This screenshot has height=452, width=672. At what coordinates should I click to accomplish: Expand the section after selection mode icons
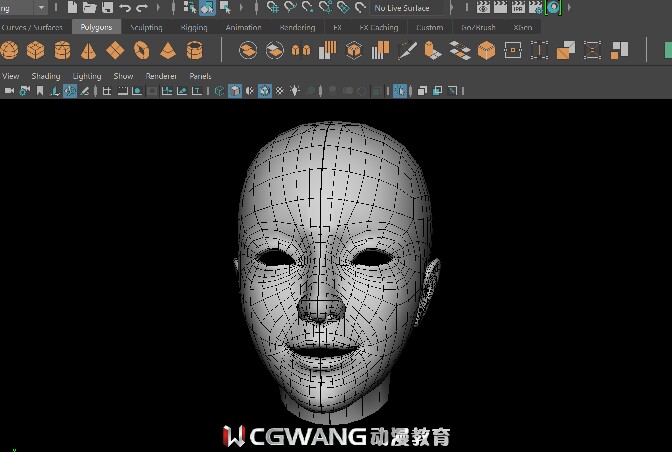tap(241, 7)
